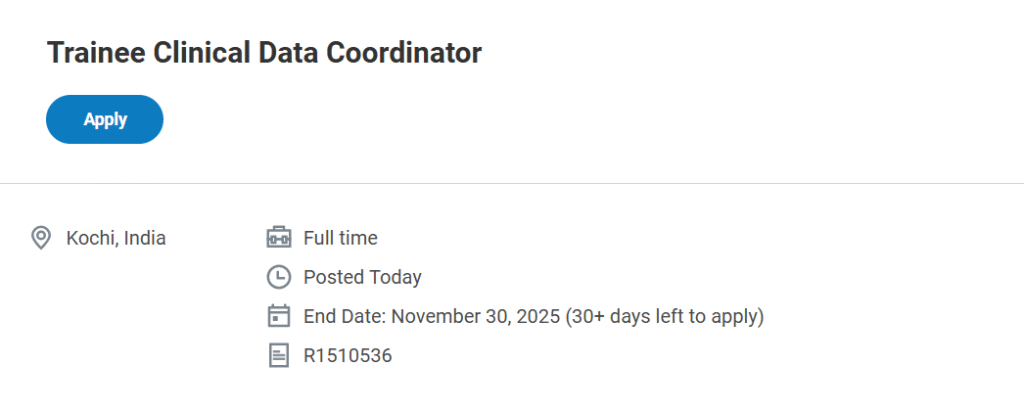
Task: Click the November 30, 2025 date
Action: click(x=475, y=316)
